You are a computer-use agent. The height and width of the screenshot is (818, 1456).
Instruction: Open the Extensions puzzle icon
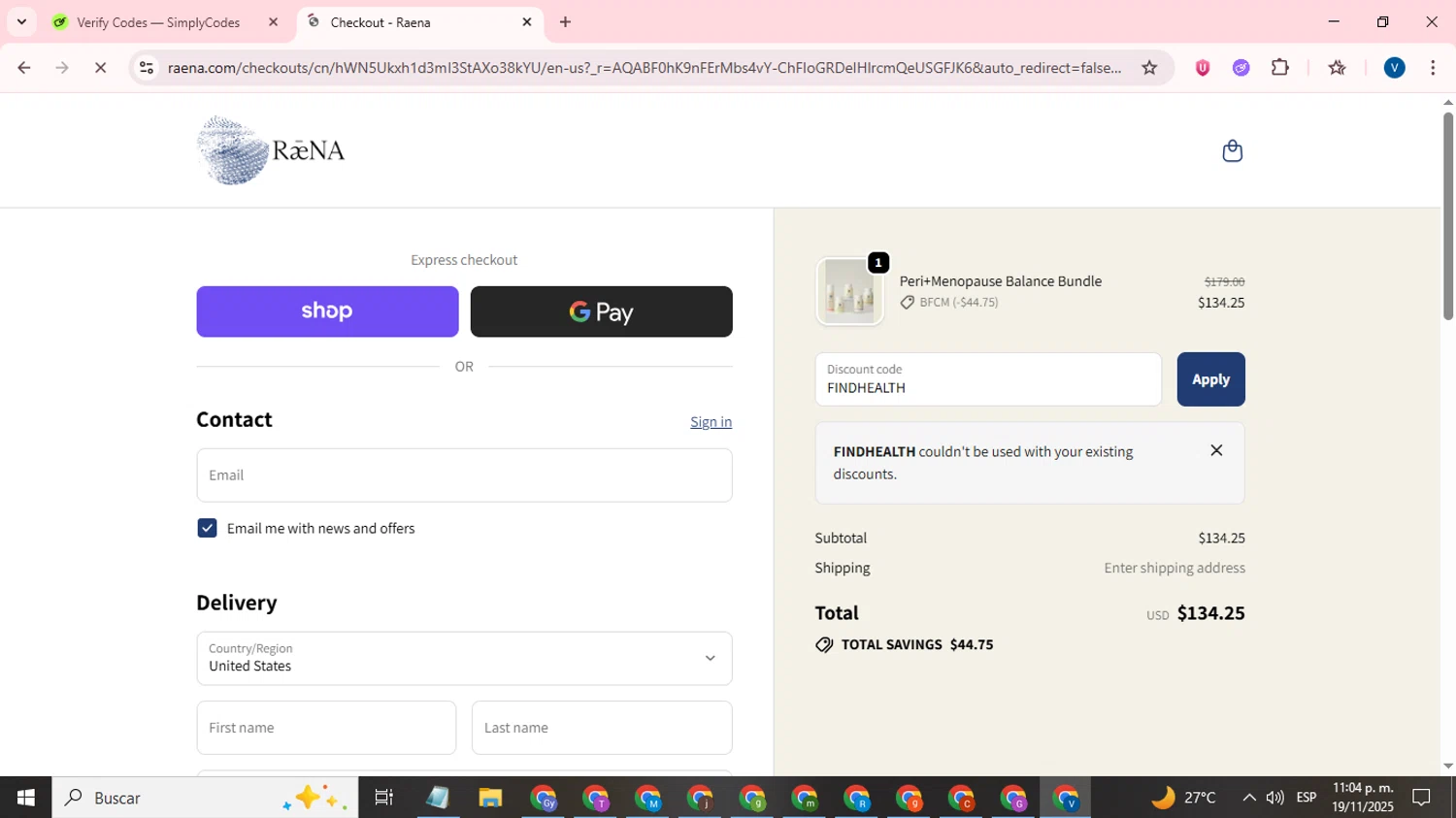1280,68
